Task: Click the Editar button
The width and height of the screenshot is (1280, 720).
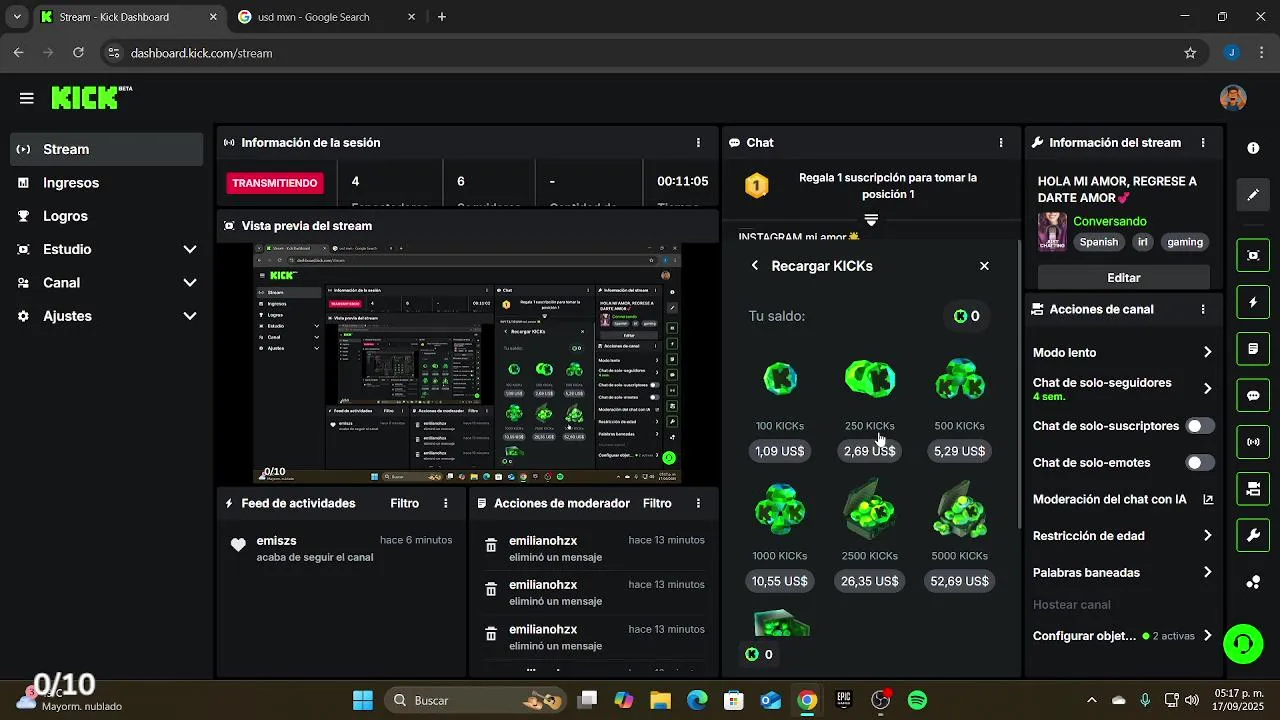Action: (1124, 277)
